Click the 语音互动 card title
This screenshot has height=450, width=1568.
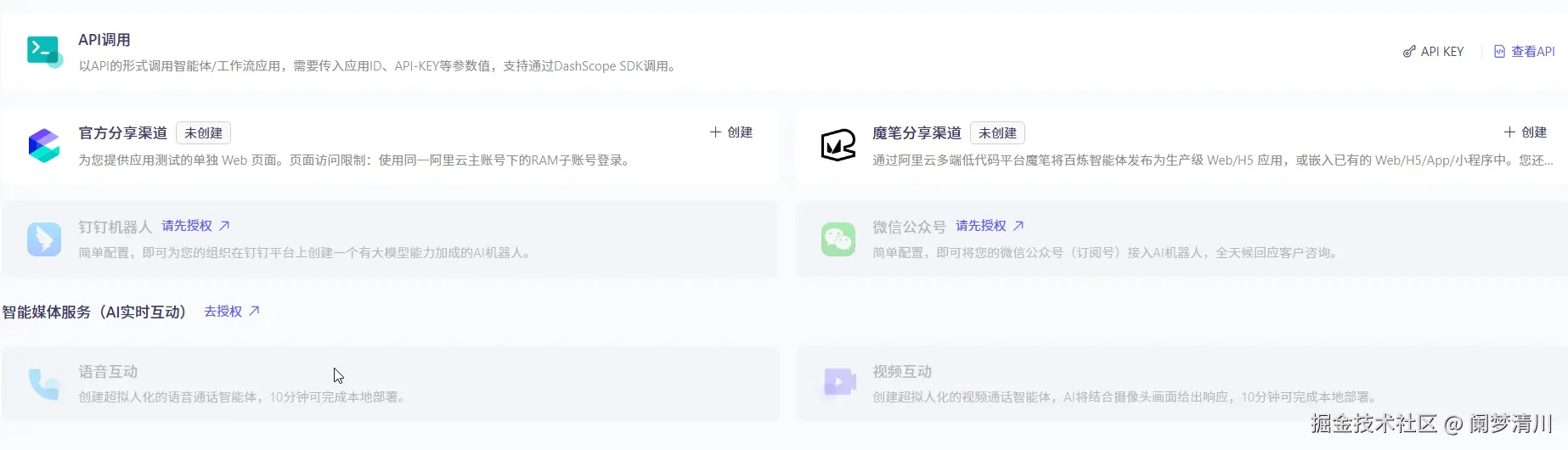pyautogui.click(x=108, y=372)
